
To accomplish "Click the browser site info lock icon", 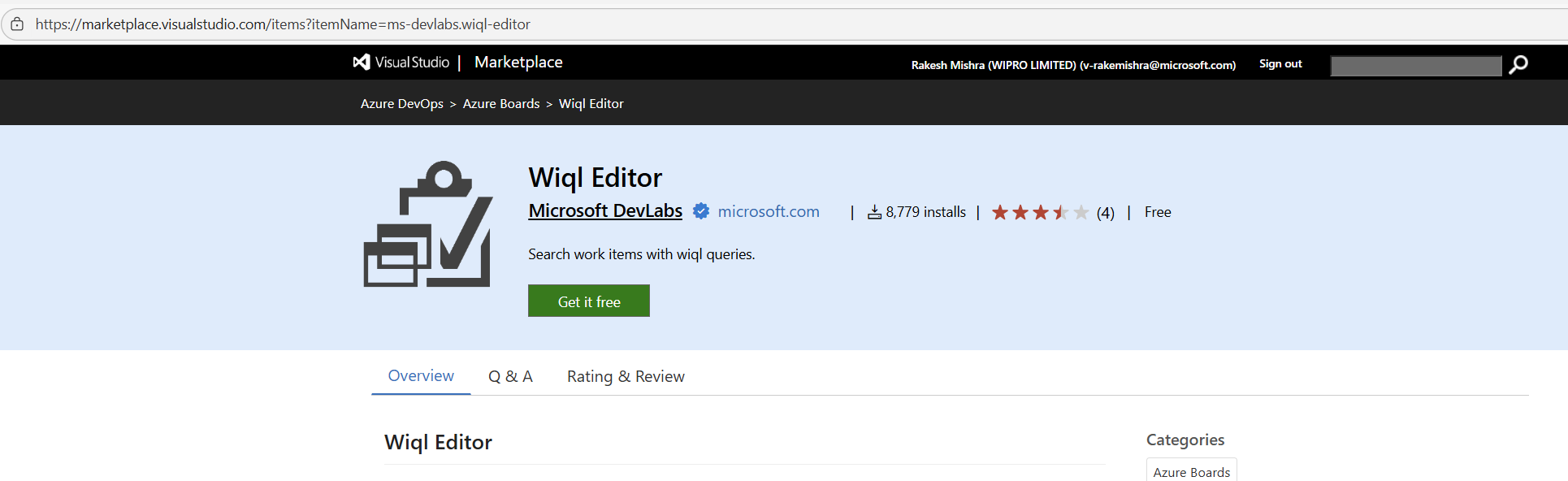I will coord(17,24).
